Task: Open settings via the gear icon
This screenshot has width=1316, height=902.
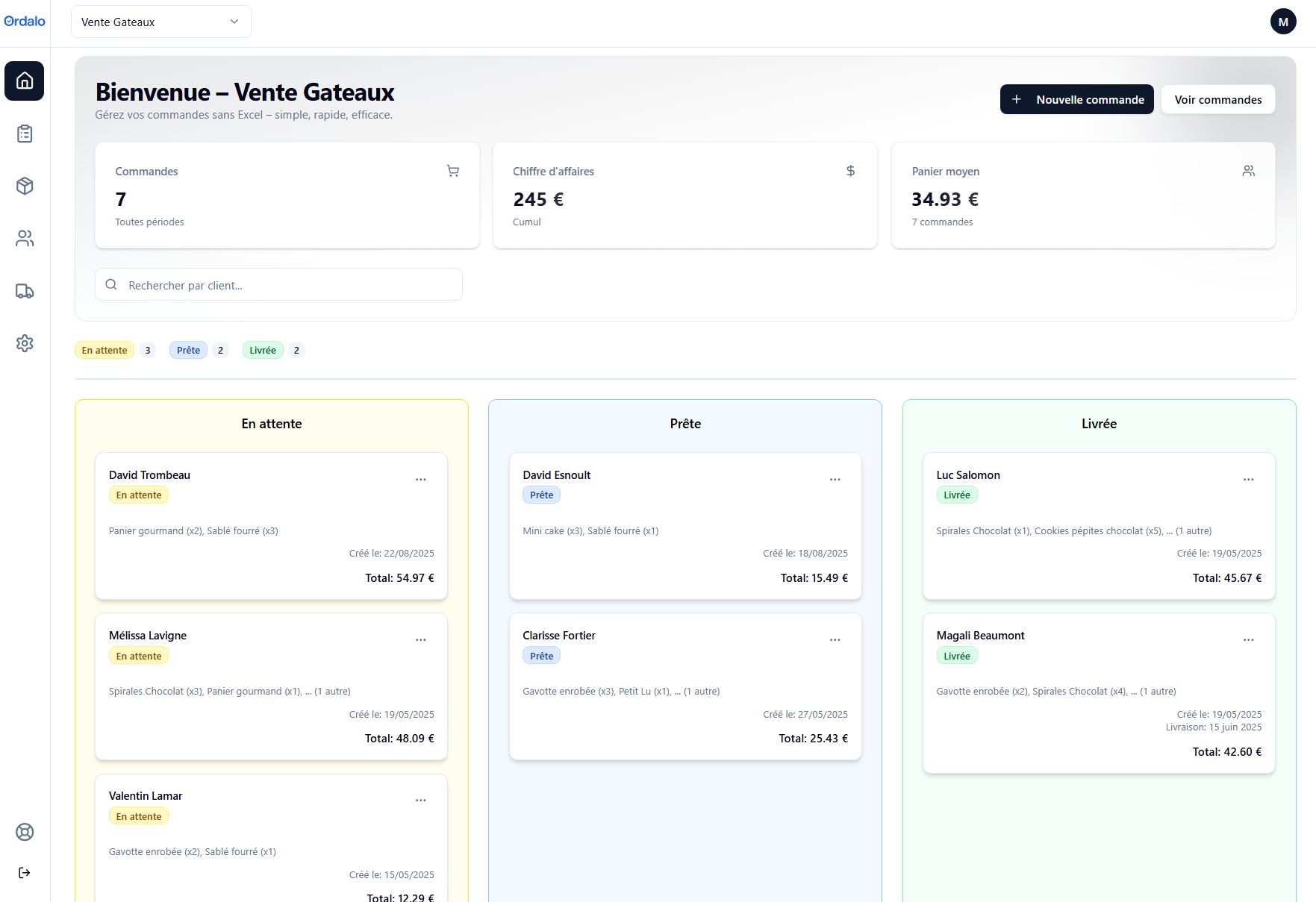Action: 25,343
